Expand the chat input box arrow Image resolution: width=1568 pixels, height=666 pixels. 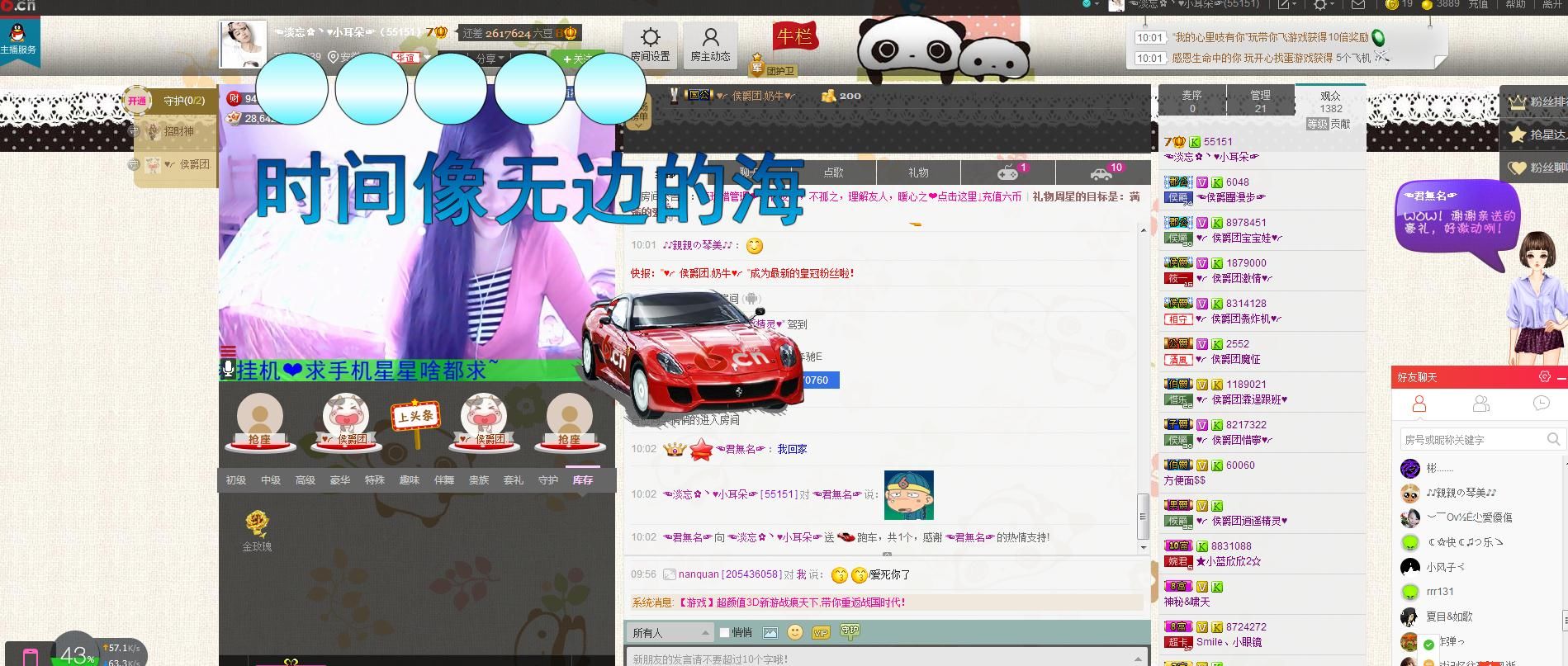1139,658
